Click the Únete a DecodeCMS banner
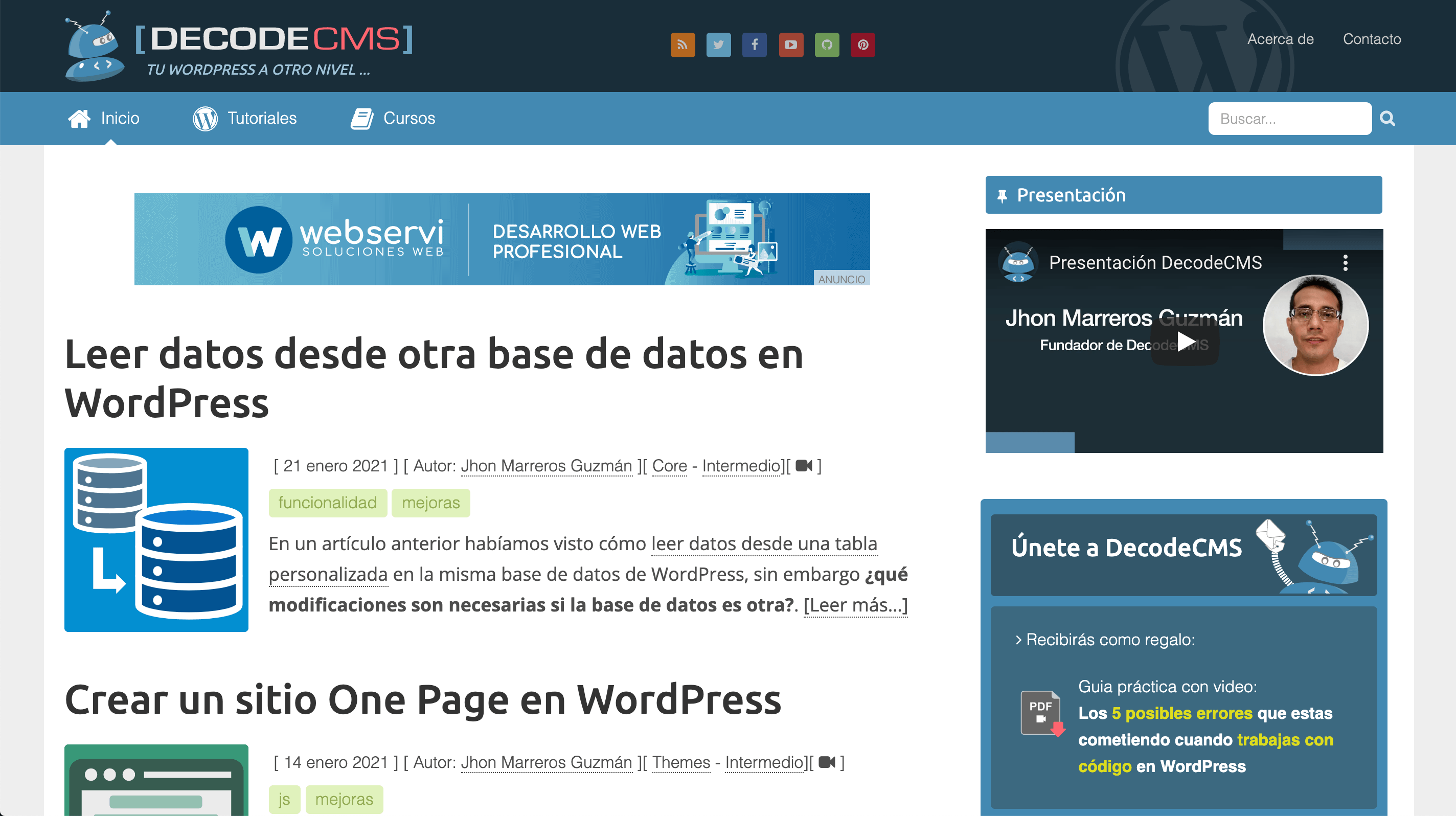This screenshot has height=816, width=1456. [1184, 555]
